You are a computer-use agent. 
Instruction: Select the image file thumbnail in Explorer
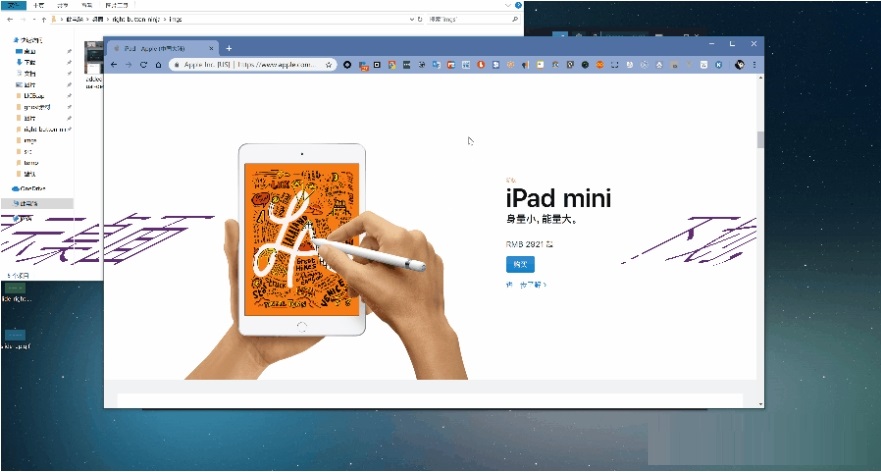pyautogui.click(x=93, y=58)
